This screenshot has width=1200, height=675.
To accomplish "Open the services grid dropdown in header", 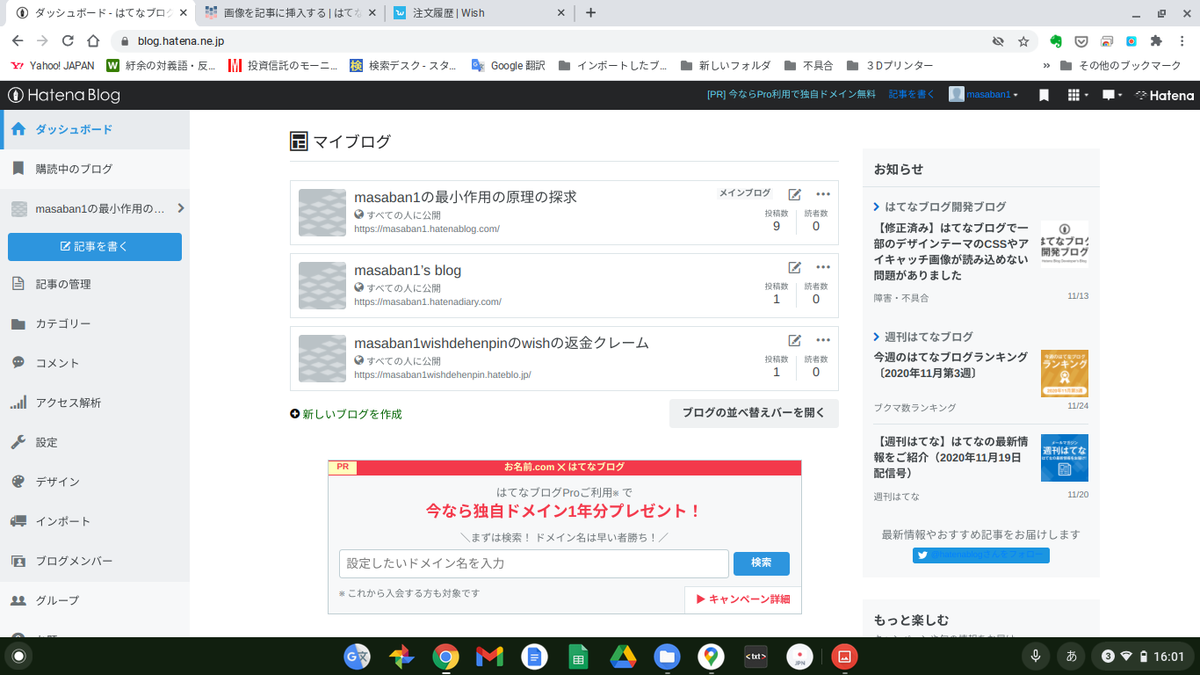I will click(1078, 95).
